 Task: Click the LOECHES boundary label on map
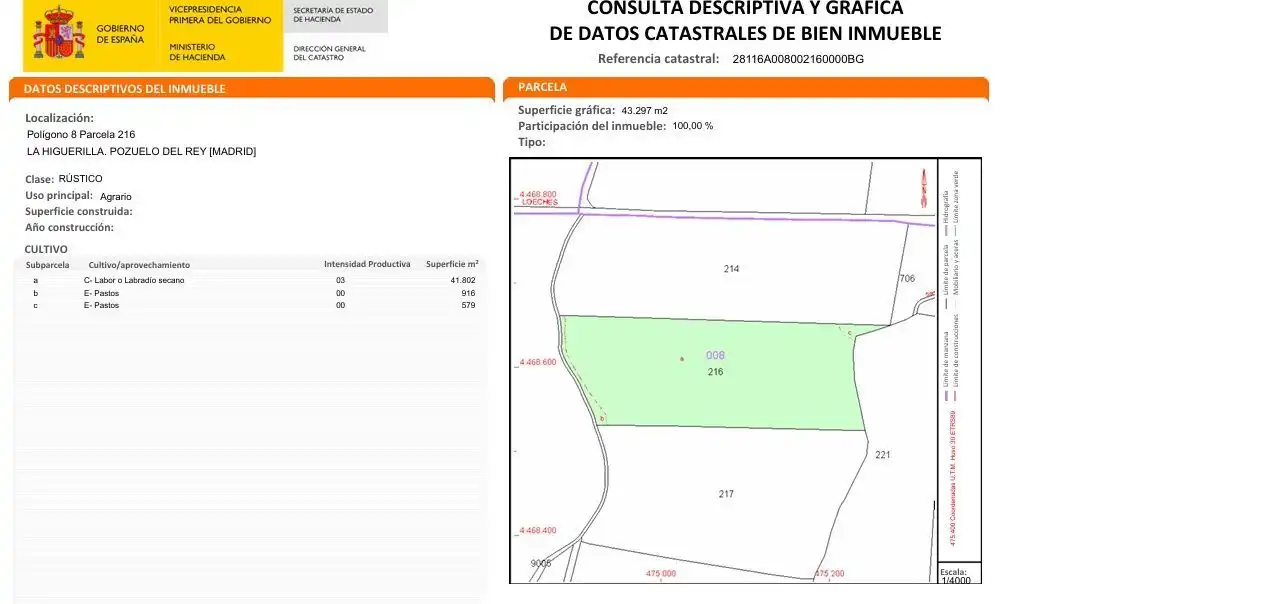(541, 202)
